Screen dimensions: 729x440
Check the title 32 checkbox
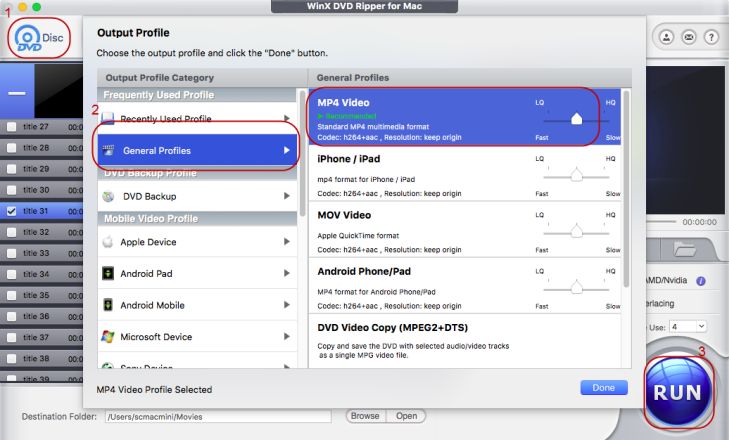click(x=12, y=232)
